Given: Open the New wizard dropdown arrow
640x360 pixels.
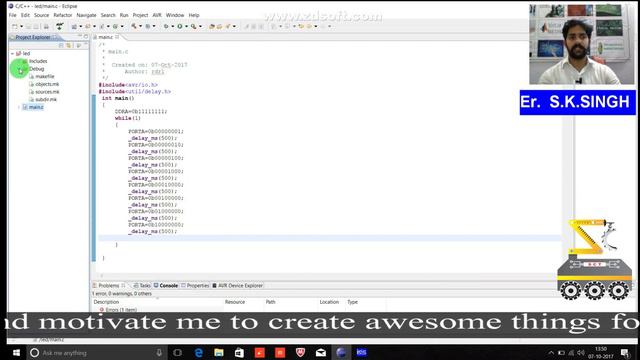Looking at the screenshot, I should point(22,27).
